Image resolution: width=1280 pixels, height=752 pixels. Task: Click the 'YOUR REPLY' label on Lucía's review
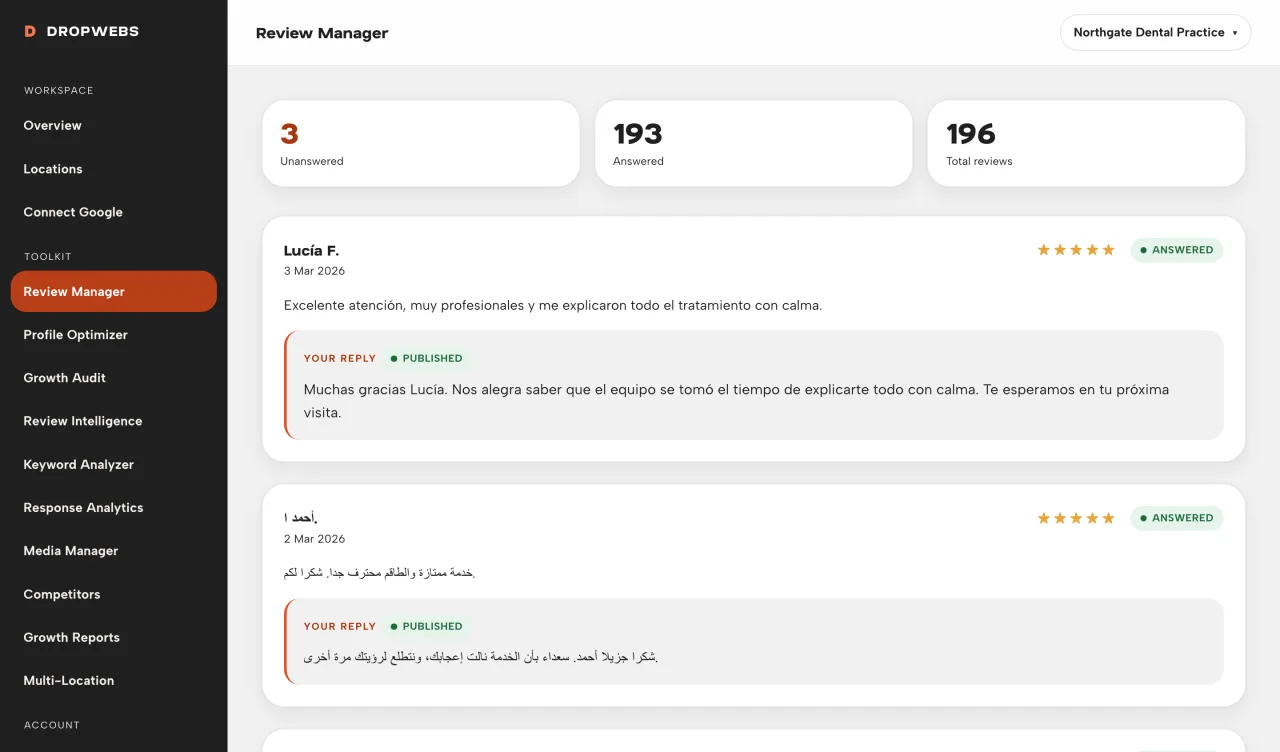point(340,358)
